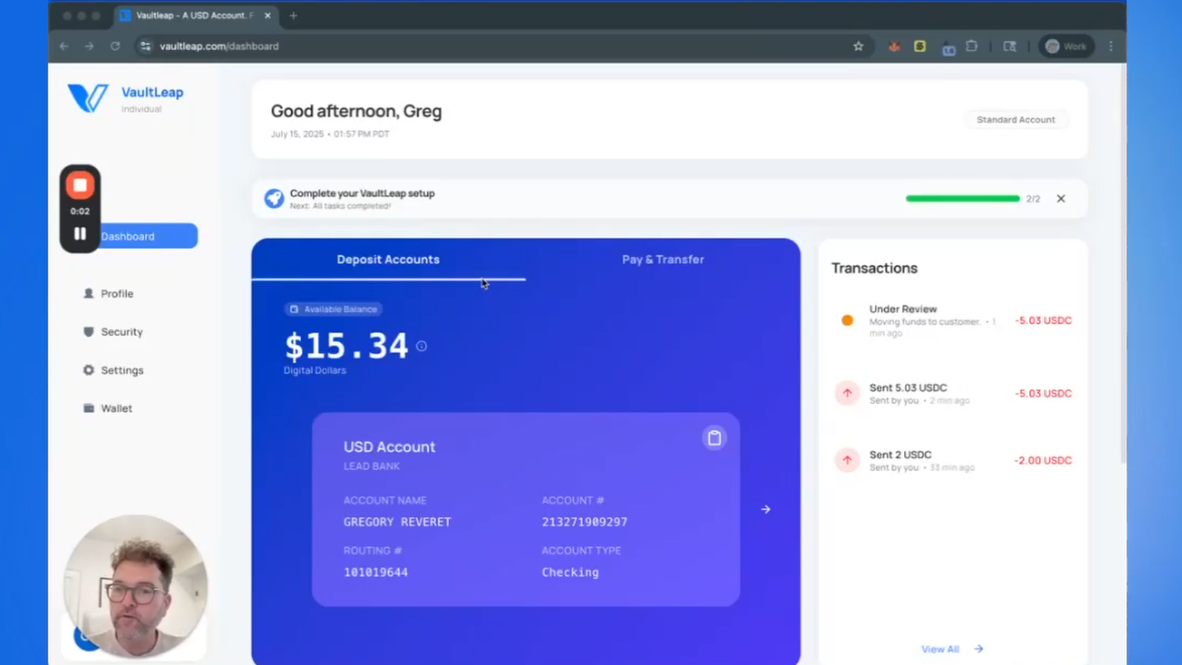Open the Work browser profile

coord(1066,46)
